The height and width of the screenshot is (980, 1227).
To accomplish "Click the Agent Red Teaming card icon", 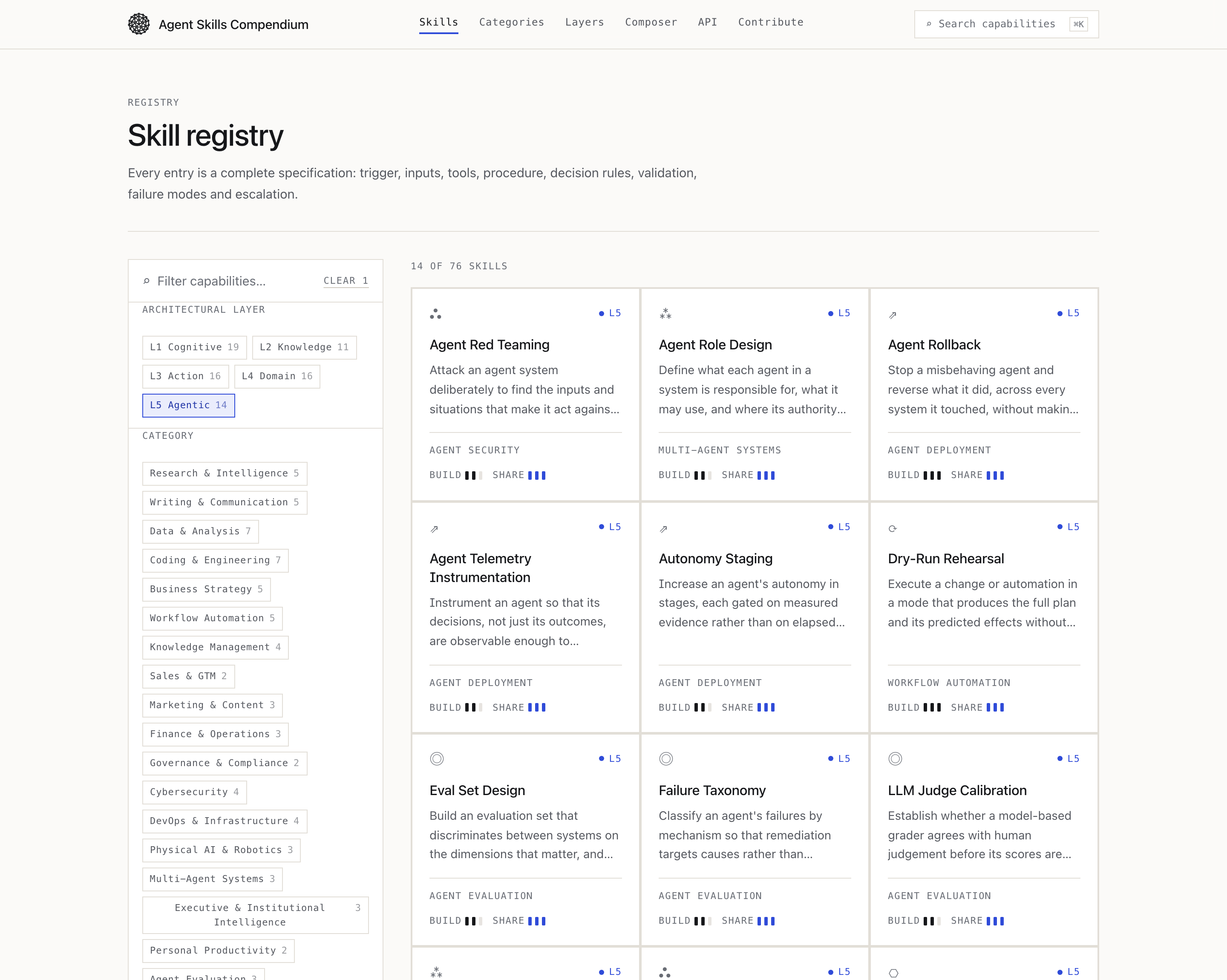I will tap(435, 314).
